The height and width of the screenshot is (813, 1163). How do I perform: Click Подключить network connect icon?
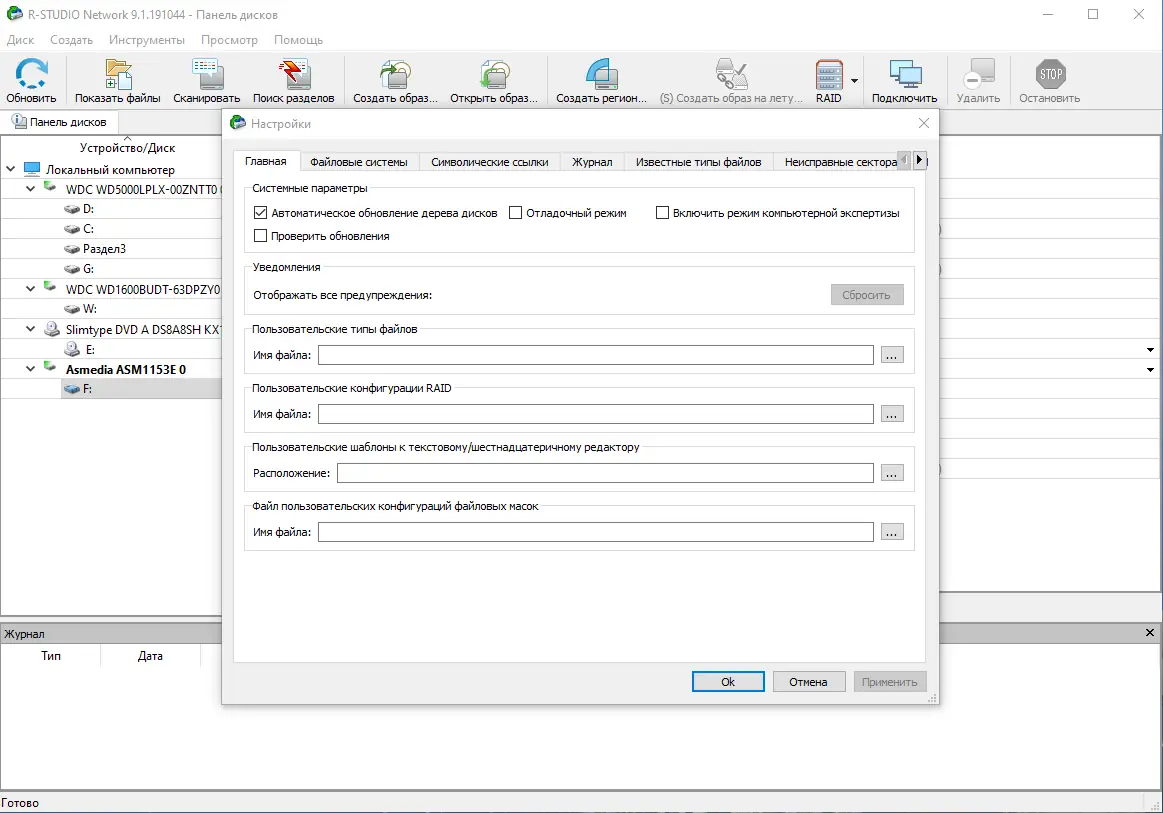(905, 74)
